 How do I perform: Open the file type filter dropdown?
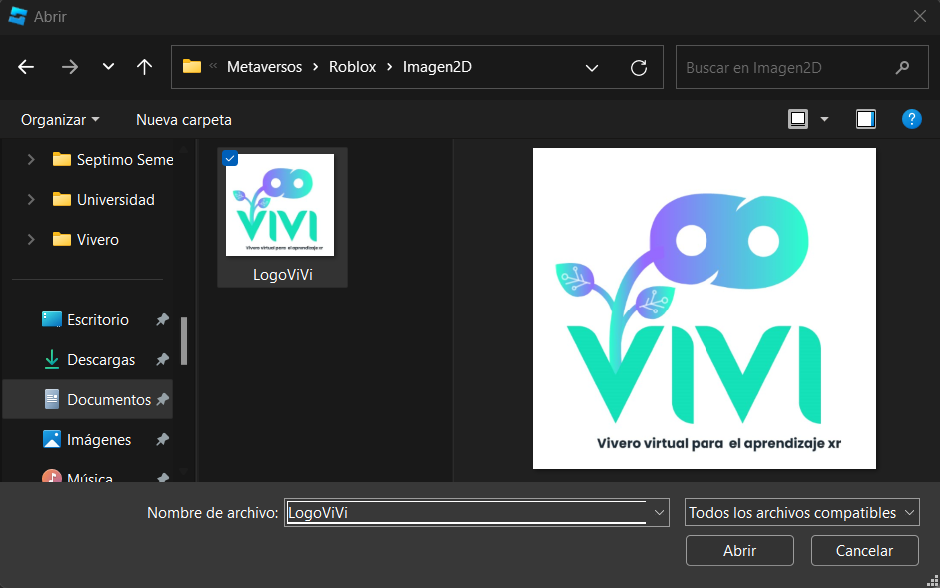click(801, 513)
